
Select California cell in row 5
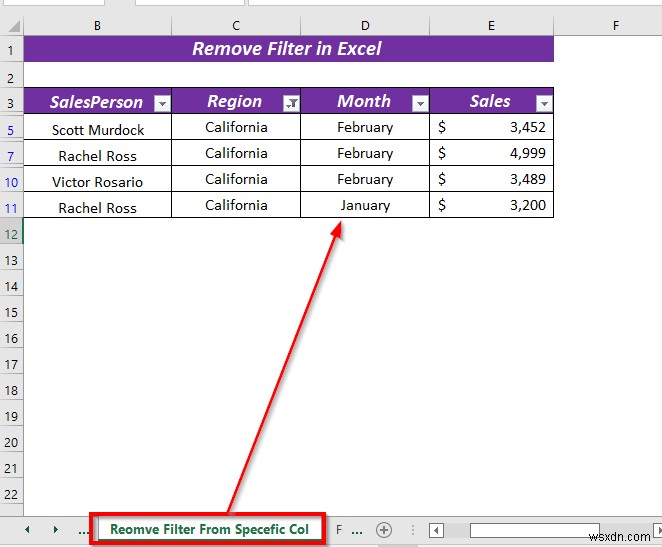236,127
